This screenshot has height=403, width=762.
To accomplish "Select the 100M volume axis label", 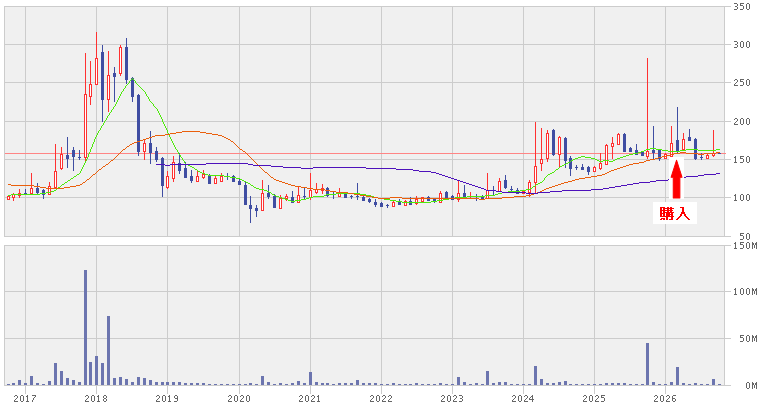I will coord(745,292).
